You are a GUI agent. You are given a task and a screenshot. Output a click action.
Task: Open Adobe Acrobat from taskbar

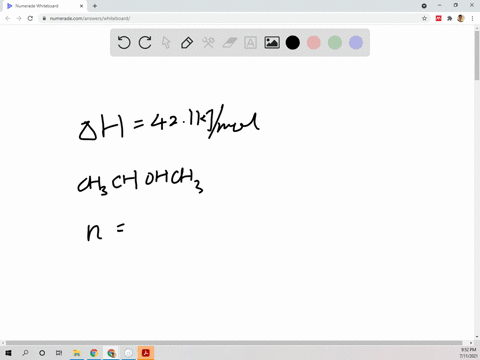pos(146,353)
